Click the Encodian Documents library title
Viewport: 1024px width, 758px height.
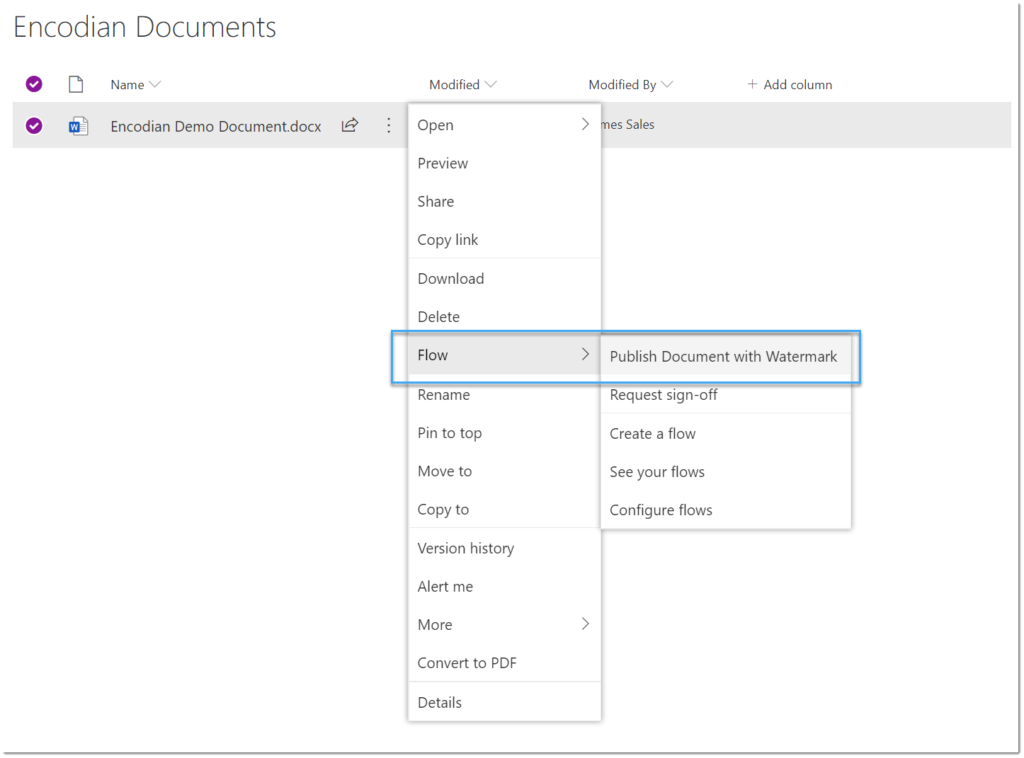click(144, 27)
